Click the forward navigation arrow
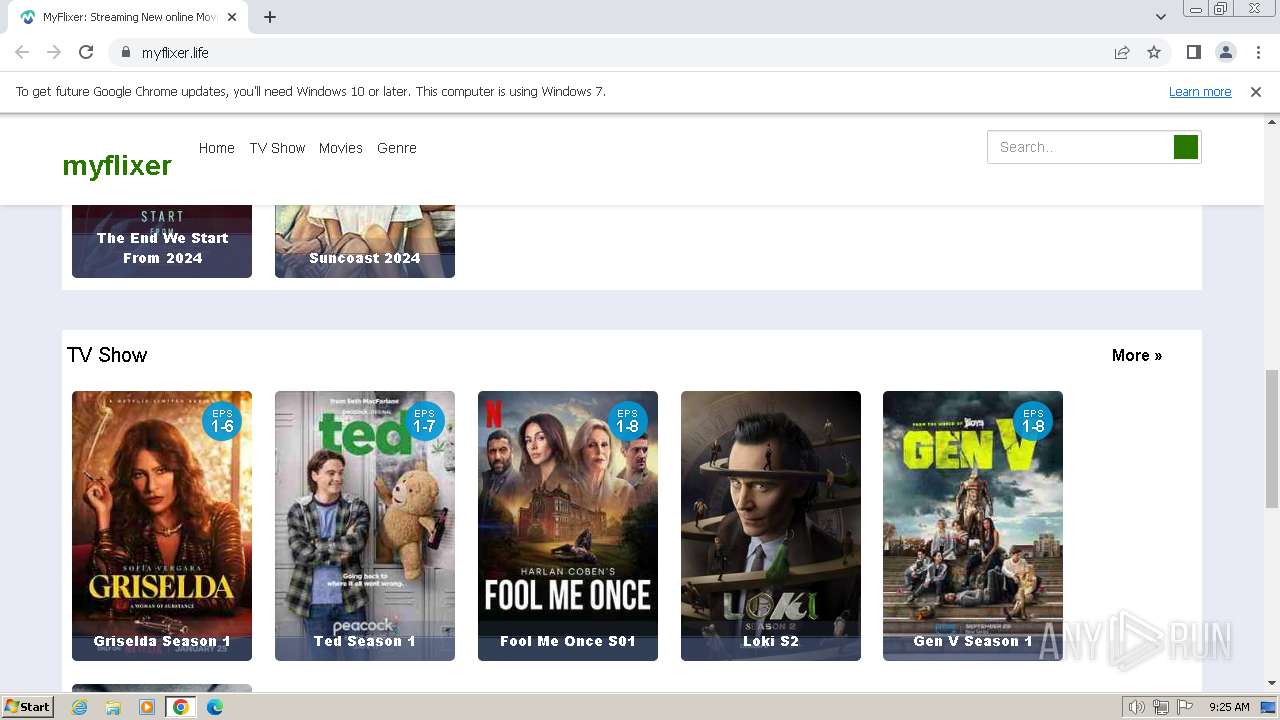This screenshot has height=720, width=1280. [x=54, y=52]
